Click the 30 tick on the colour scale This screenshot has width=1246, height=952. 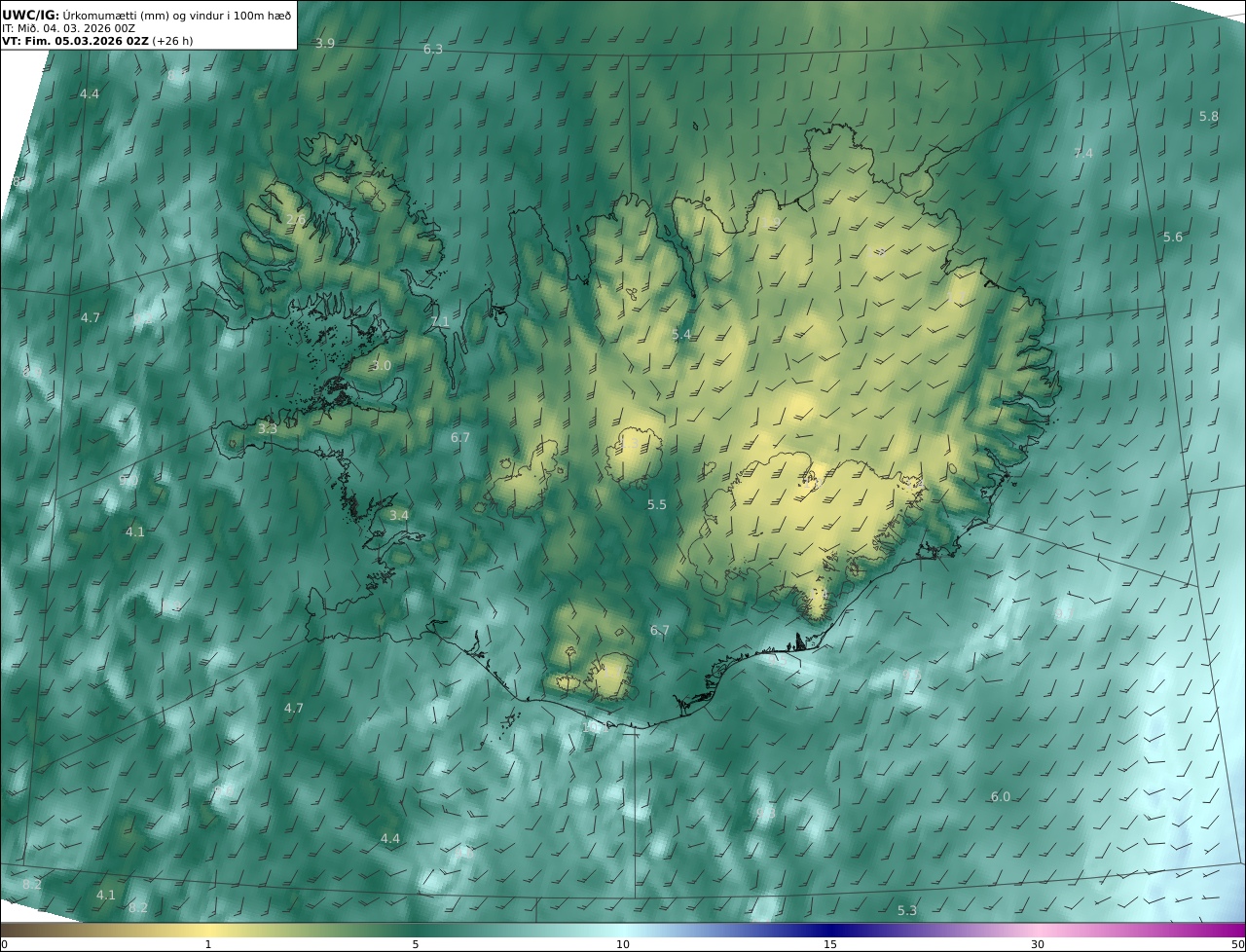tap(1038, 944)
